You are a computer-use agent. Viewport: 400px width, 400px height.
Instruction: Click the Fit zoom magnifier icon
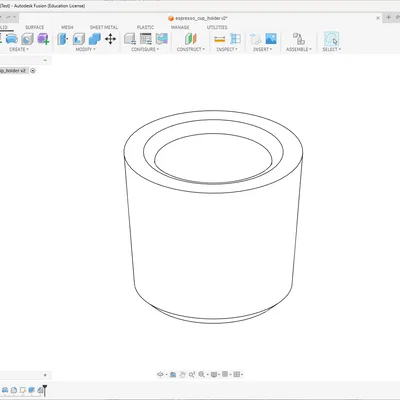click(x=202, y=374)
